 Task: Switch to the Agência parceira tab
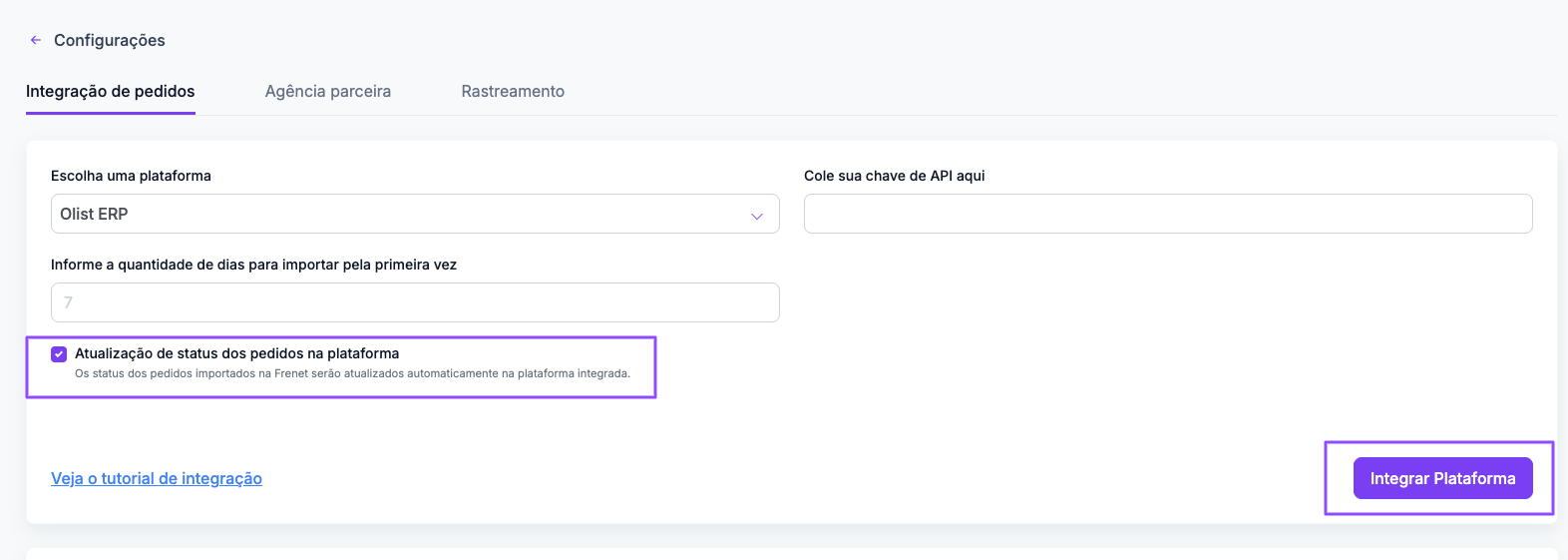pyautogui.click(x=328, y=91)
